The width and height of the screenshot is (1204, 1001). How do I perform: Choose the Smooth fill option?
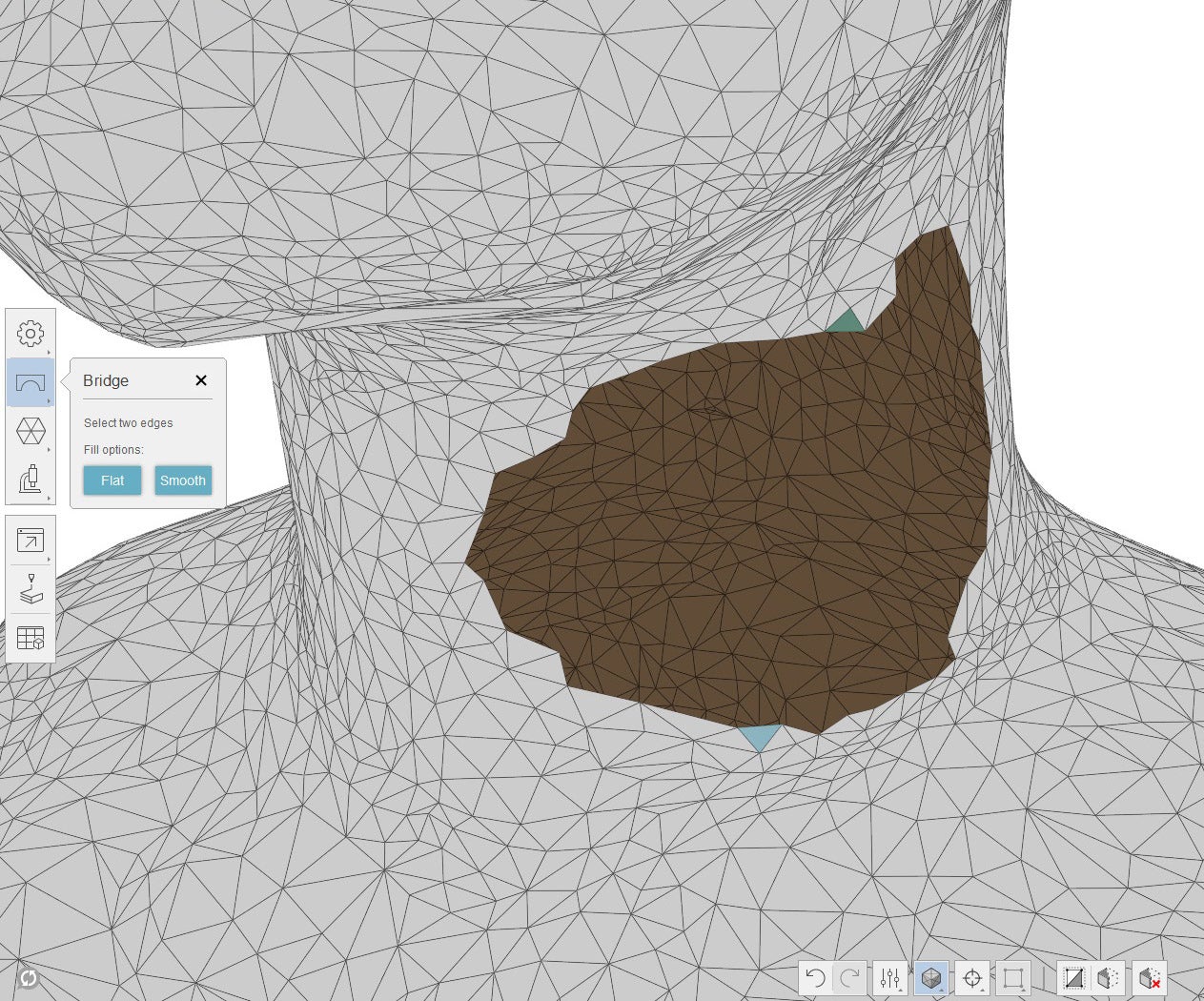(183, 480)
